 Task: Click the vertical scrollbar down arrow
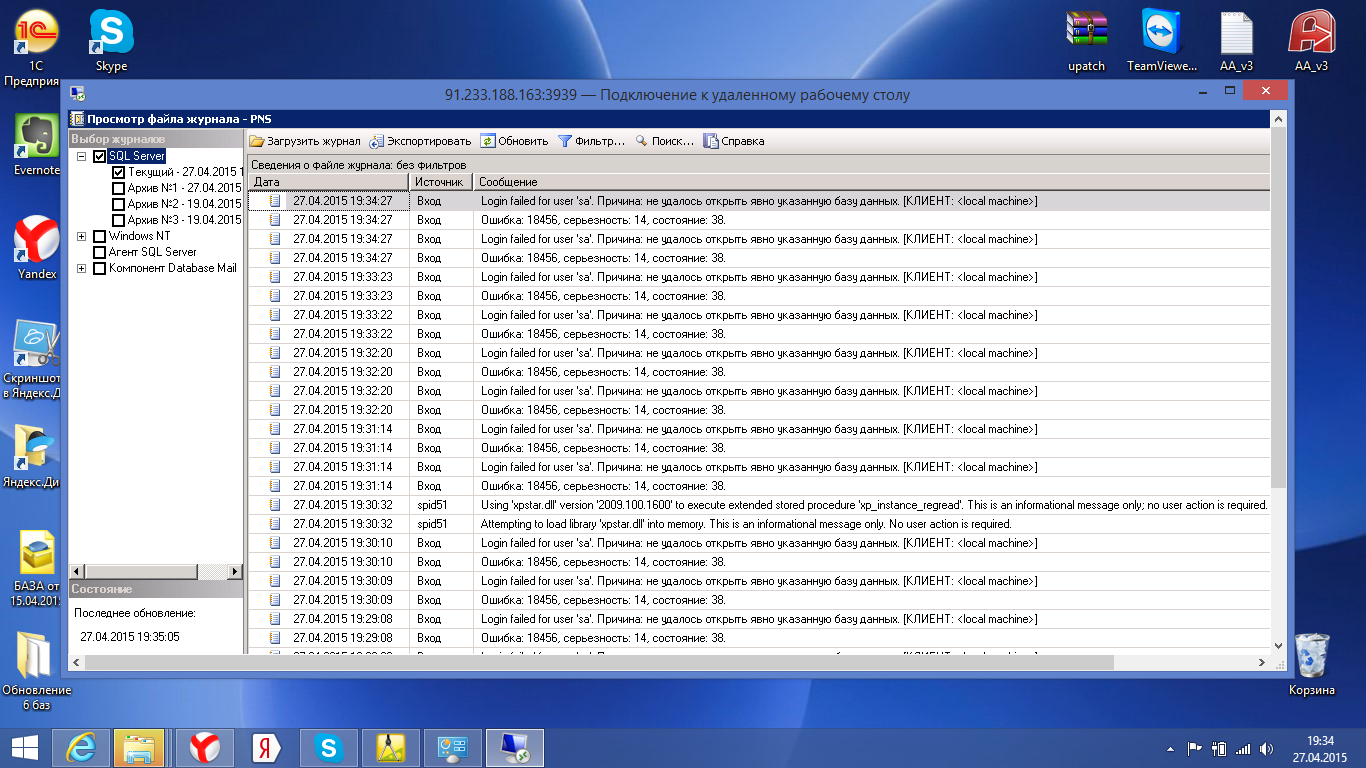pos(1278,645)
